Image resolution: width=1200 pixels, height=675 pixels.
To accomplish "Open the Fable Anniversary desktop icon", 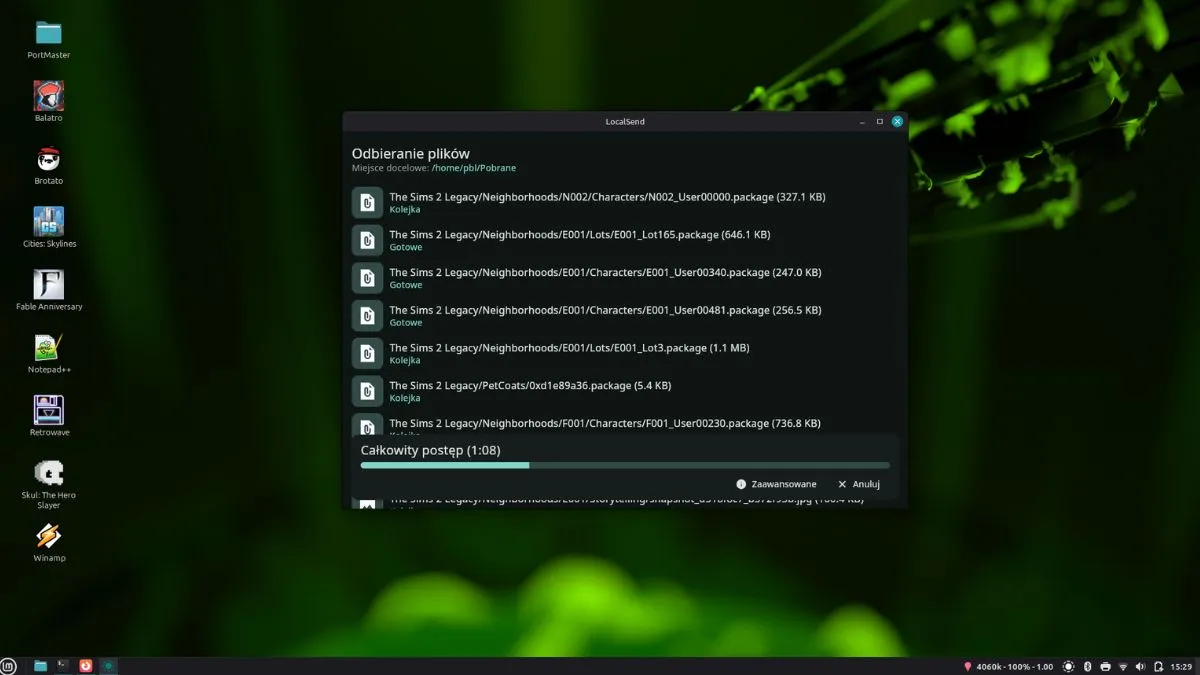I will point(48,284).
